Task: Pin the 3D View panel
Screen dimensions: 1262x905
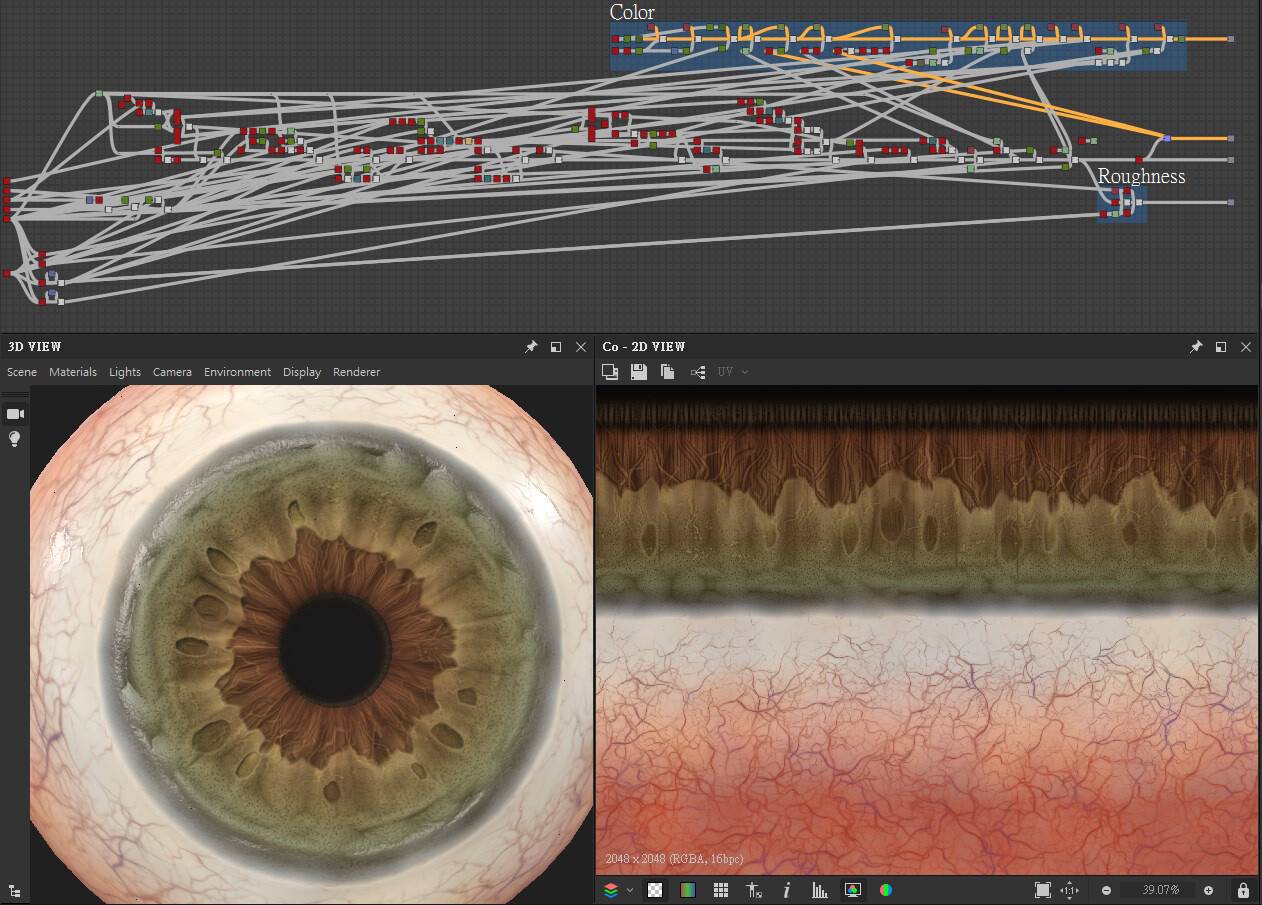Action: pos(531,347)
